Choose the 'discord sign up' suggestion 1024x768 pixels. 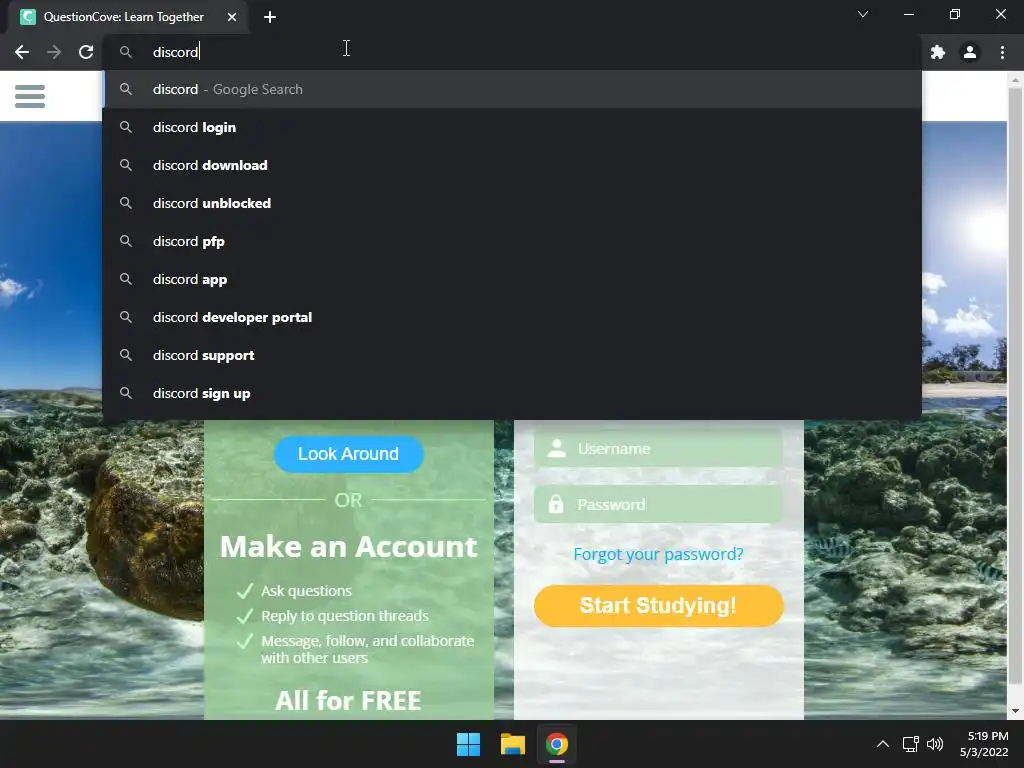[513, 393]
